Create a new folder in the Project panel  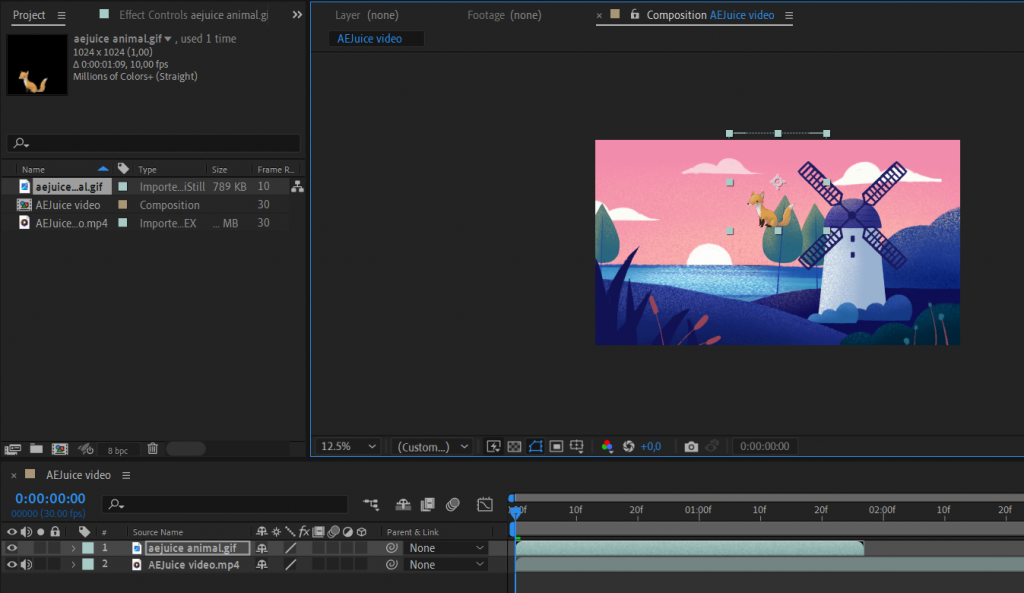pos(36,449)
